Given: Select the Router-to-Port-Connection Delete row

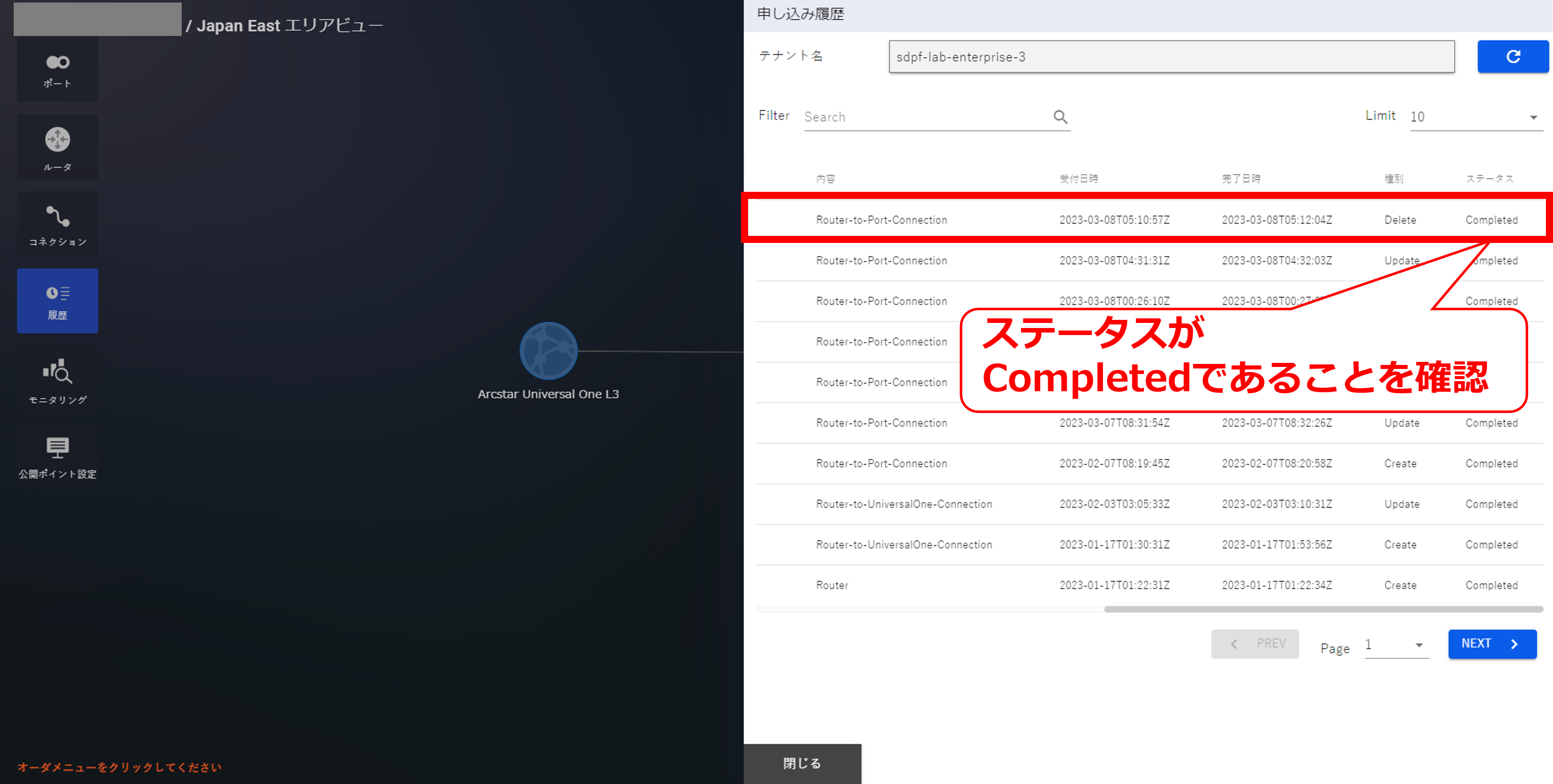Looking at the screenshot, I should pyautogui.click(x=1146, y=220).
